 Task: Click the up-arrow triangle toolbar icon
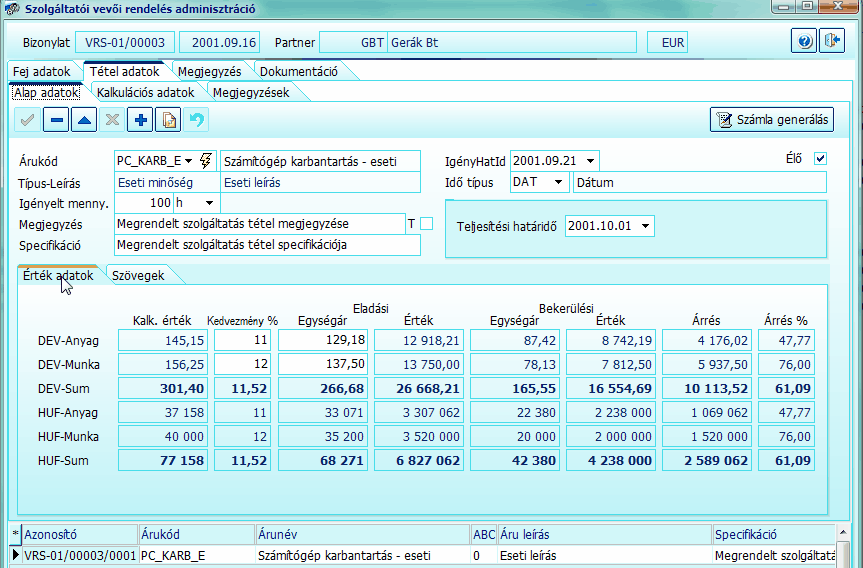84,119
